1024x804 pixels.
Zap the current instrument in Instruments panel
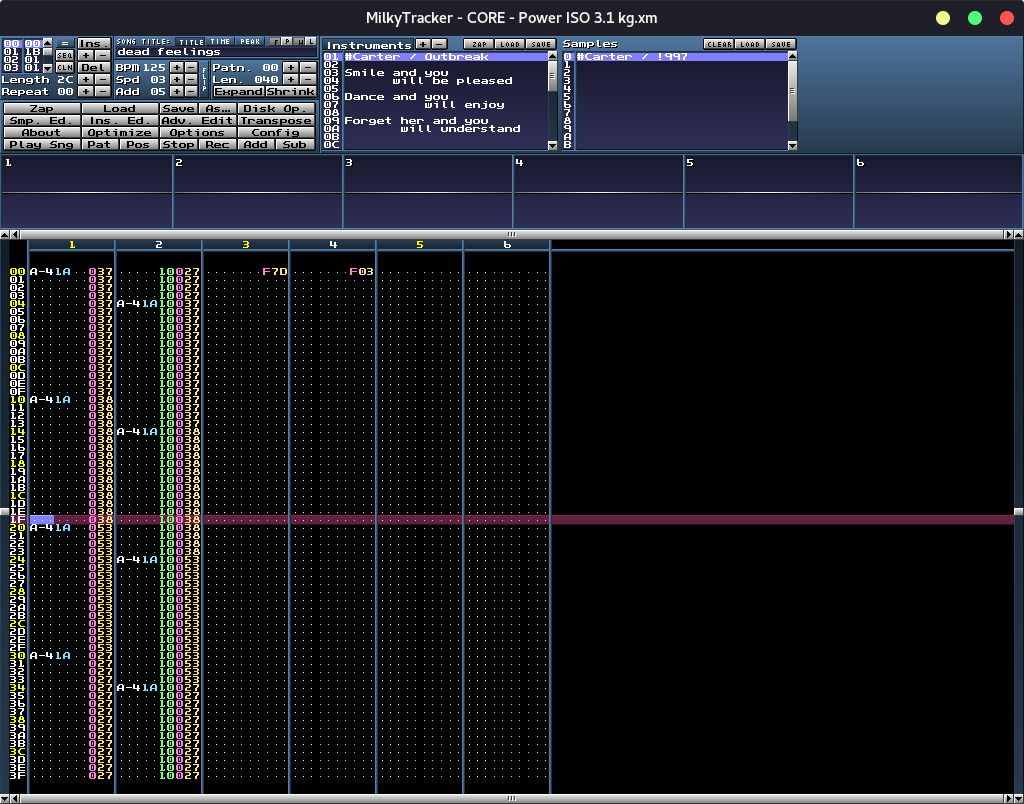(478, 44)
